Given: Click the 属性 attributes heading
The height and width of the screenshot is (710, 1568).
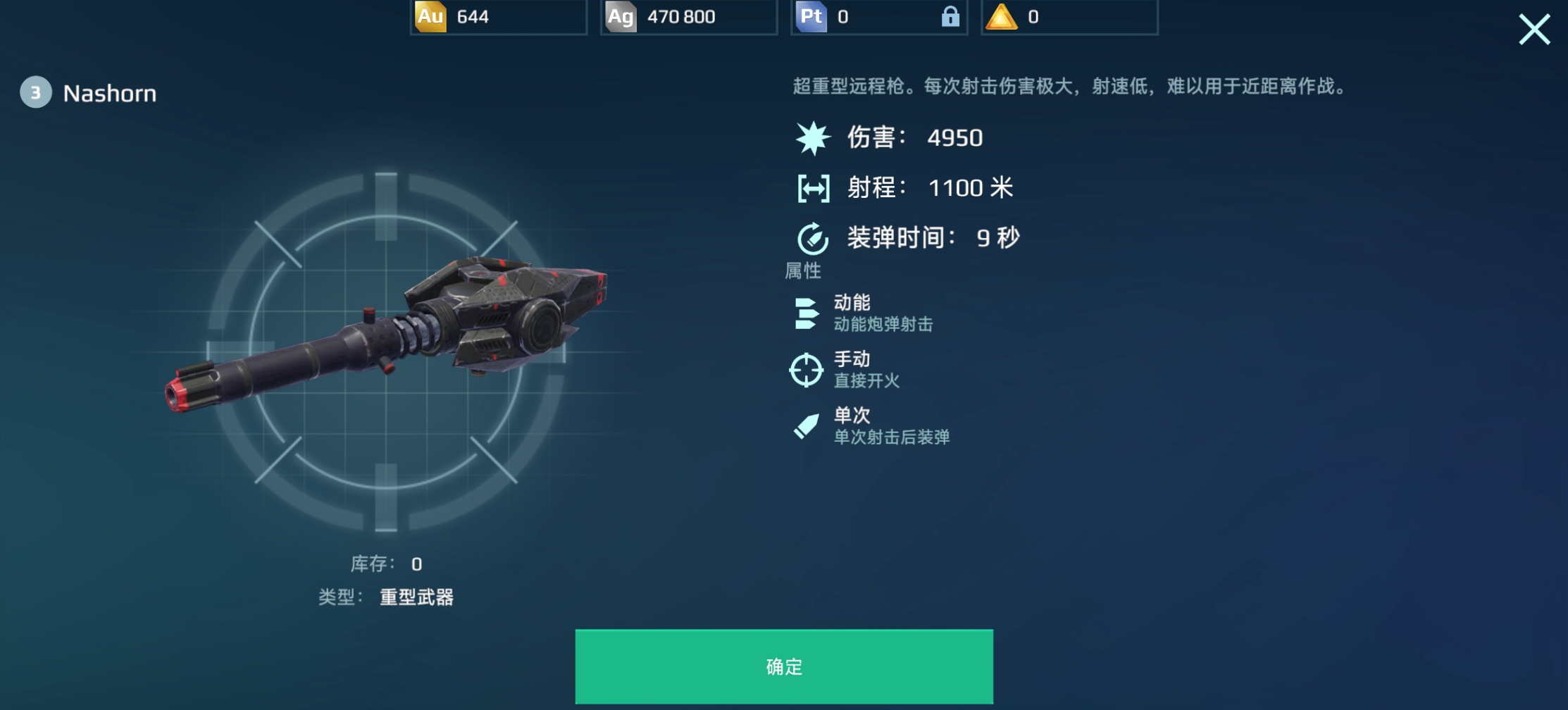Looking at the screenshot, I should point(803,270).
